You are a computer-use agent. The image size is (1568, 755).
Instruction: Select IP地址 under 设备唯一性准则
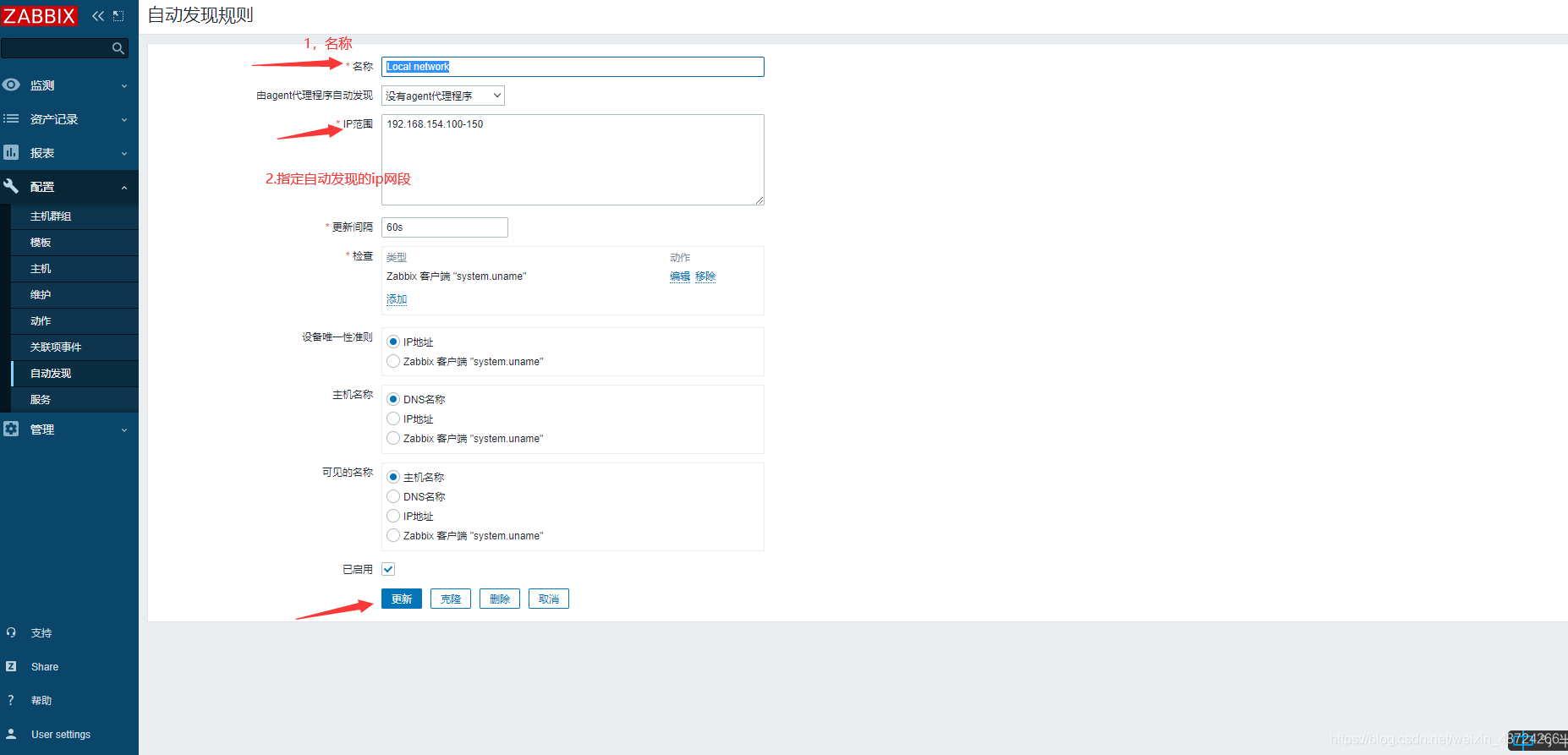393,342
